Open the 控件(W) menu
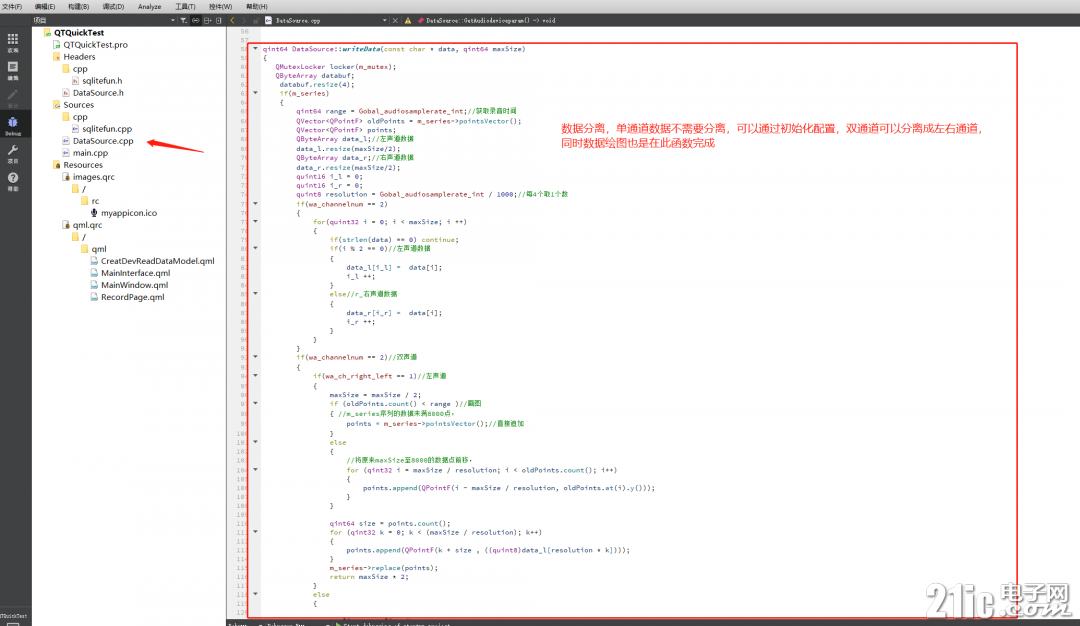1080x626 pixels. tap(220, 6)
